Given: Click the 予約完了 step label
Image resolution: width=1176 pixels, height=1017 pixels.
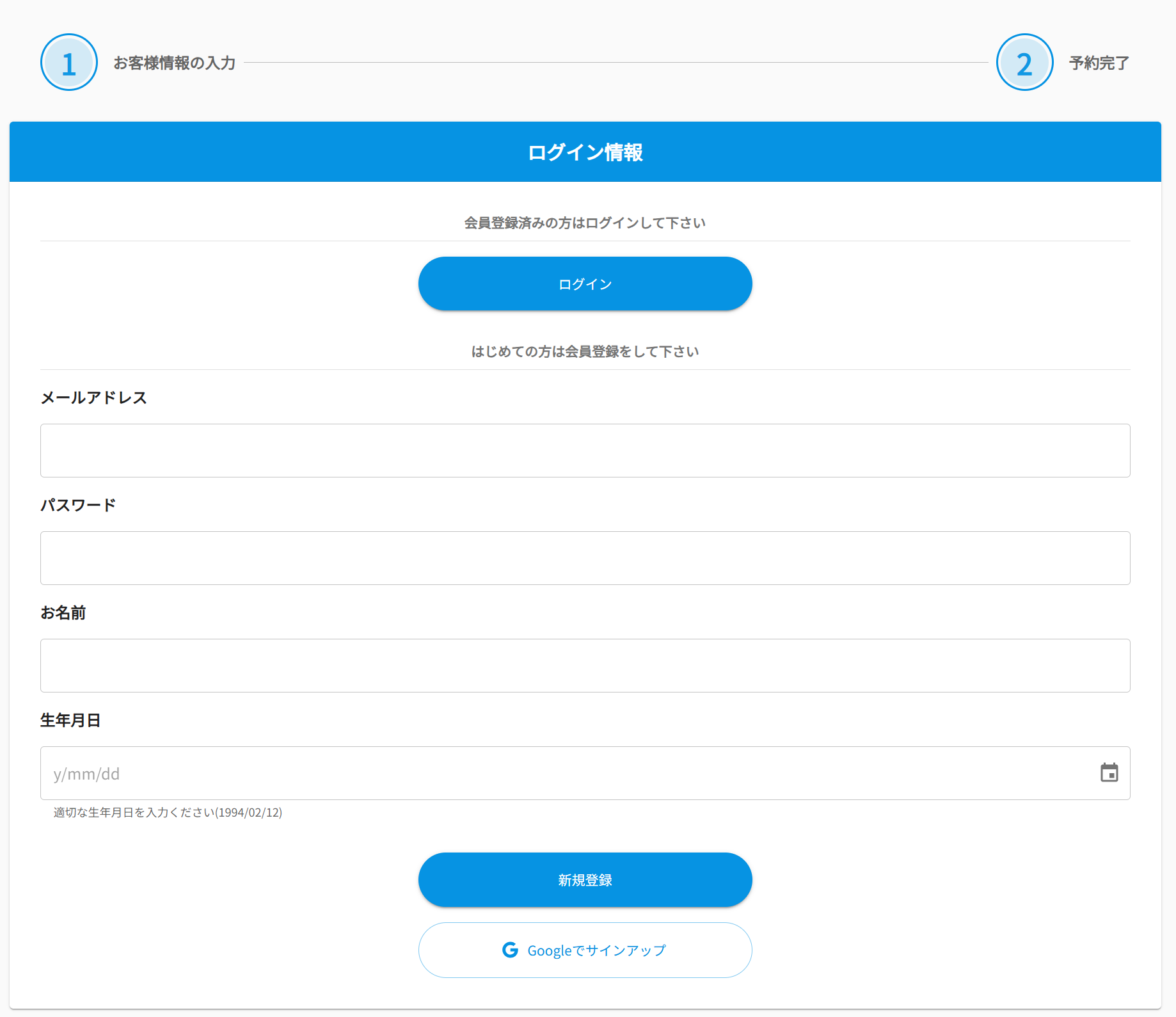Looking at the screenshot, I should coord(1099,63).
